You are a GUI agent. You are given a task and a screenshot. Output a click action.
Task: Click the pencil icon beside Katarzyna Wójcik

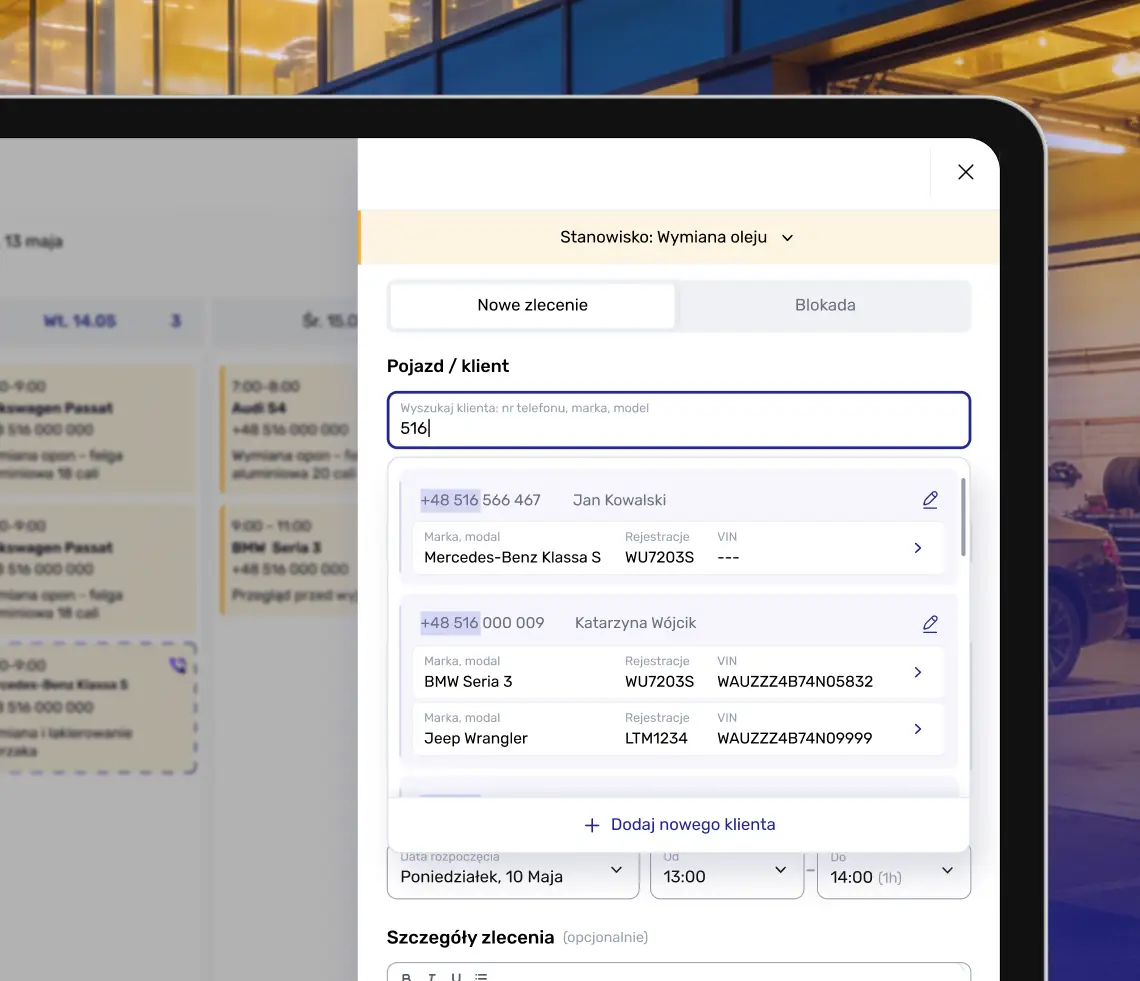(930, 623)
